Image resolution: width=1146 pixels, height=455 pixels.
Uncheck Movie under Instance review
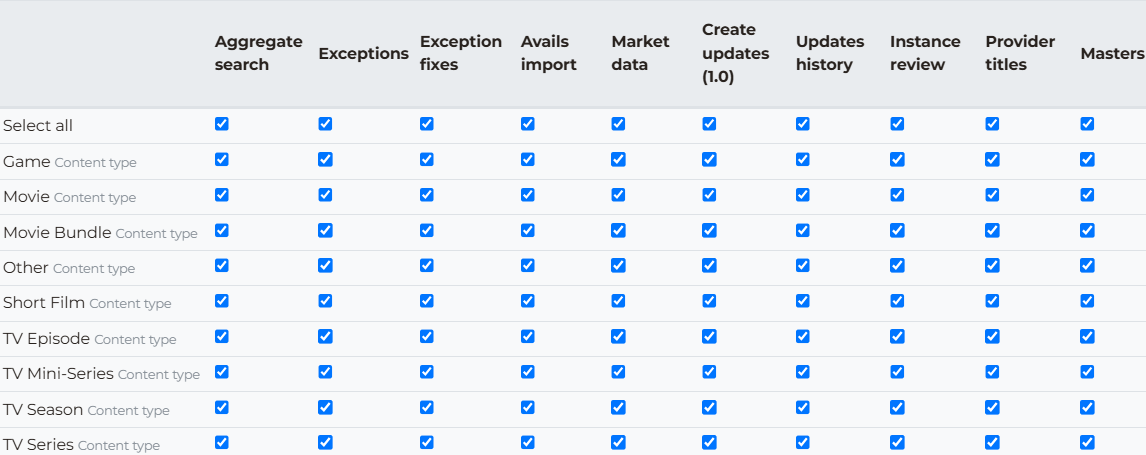point(897,195)
